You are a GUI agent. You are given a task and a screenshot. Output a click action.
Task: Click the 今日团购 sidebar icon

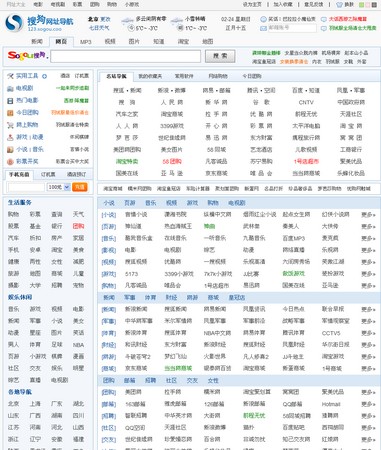tap(10, 113)
